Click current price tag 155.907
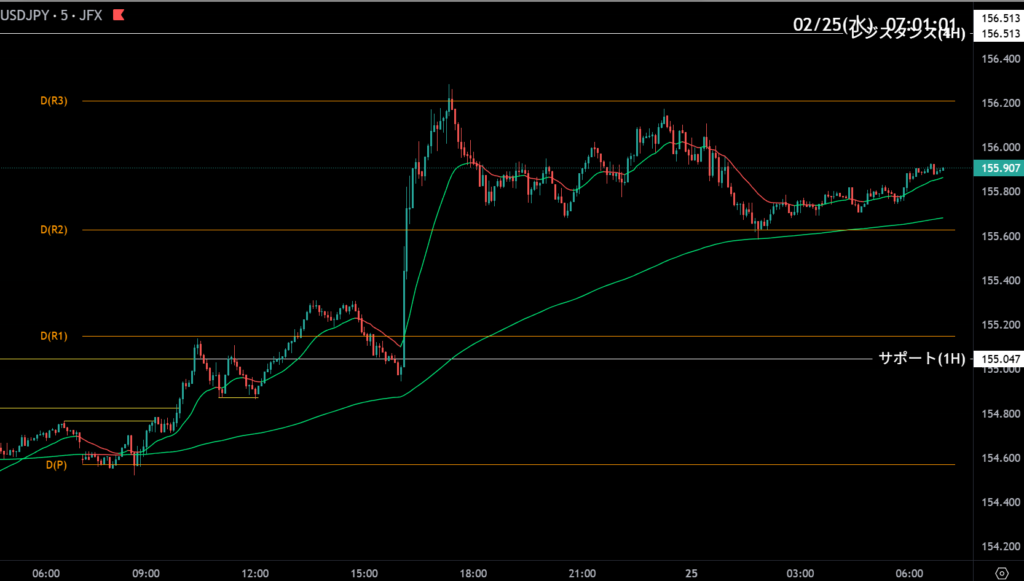Viewport: 1024px width, 581px height. tap(999, 168)
